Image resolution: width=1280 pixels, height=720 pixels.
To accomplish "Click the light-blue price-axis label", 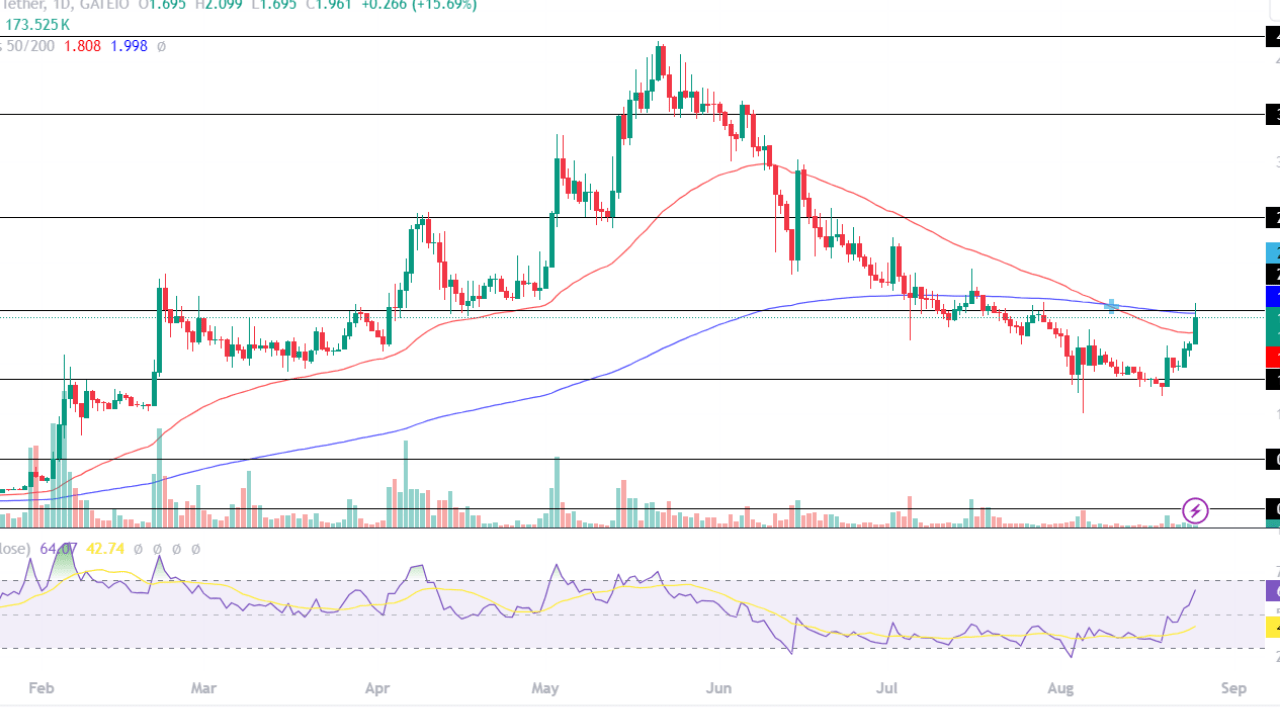I will pos(1272,252).
